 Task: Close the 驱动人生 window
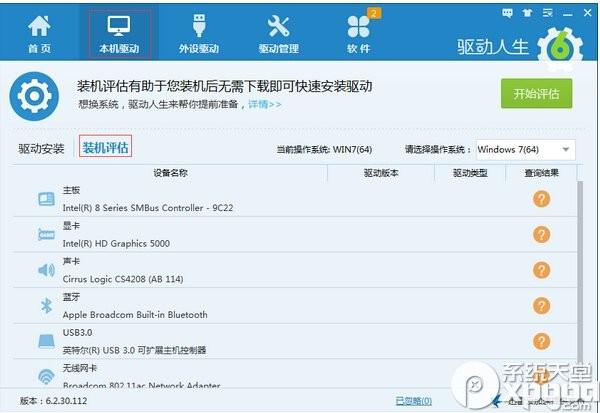click(588, 13)
